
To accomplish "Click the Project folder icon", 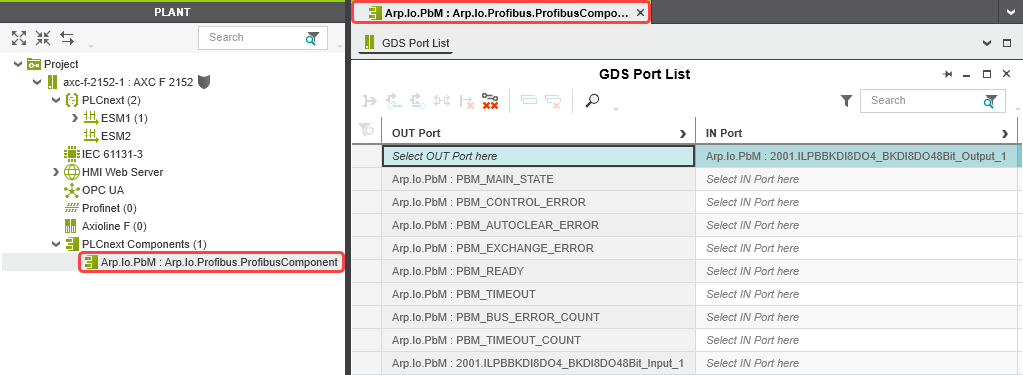I will (34, 64).
